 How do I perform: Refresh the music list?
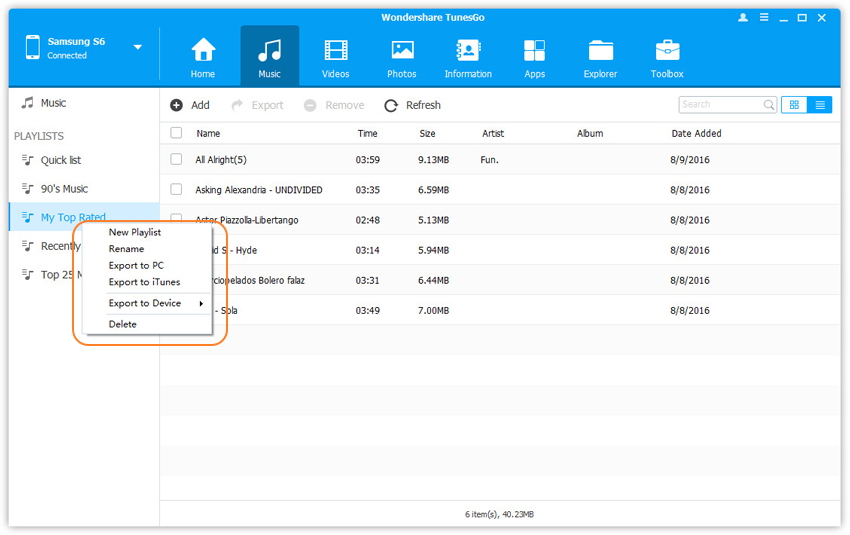413,105
